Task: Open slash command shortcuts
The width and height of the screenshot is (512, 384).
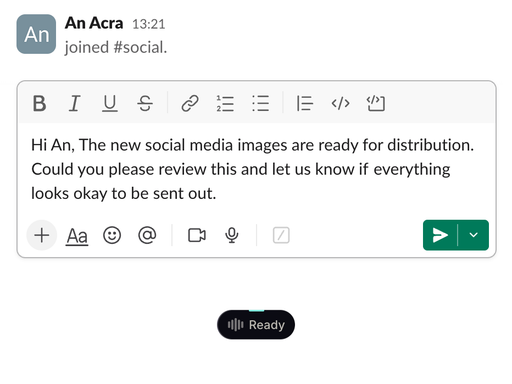Action: point(281,235)
